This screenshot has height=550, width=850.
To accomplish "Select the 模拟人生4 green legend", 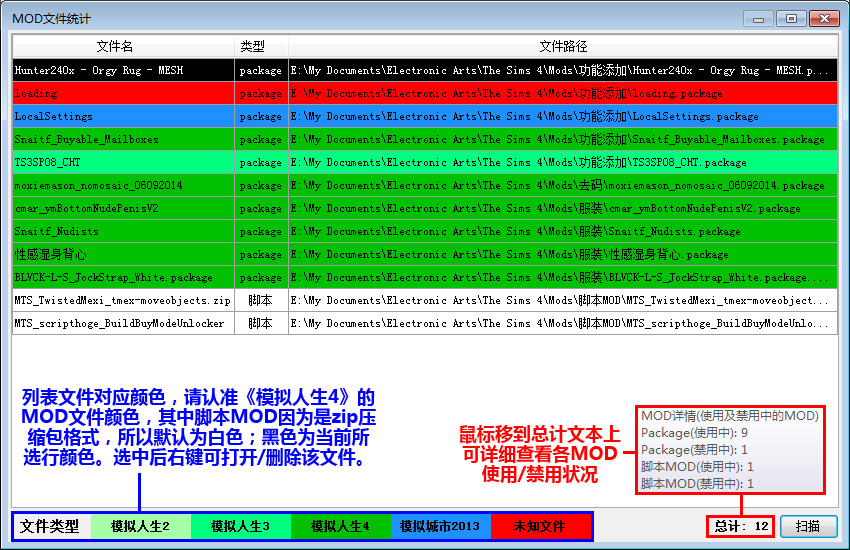I will [340, 526].
